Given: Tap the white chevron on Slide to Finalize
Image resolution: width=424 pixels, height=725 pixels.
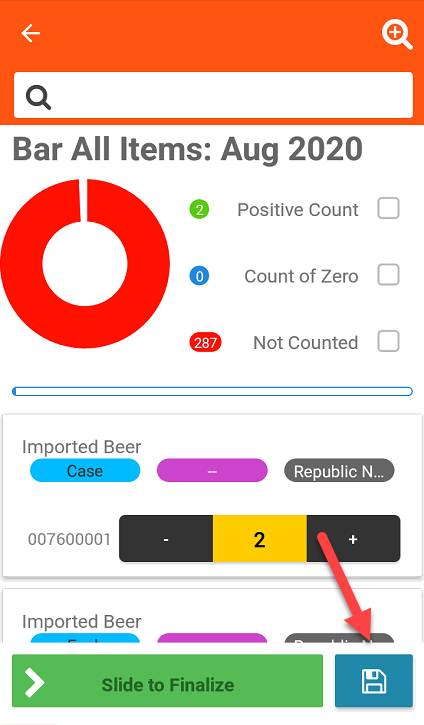Looking at the screenshot, I should 34,682.
